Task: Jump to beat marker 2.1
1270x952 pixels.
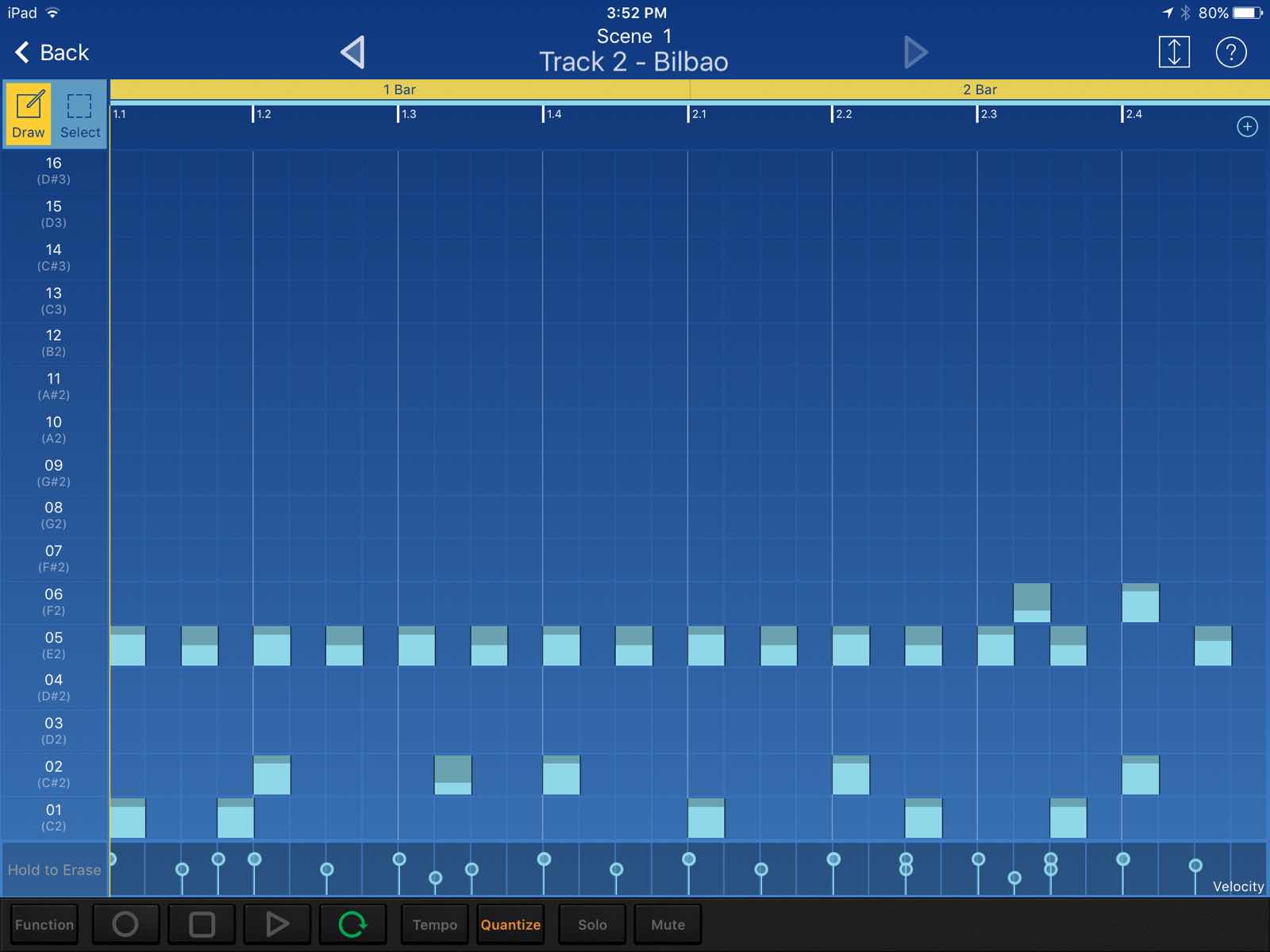Action: tap(698, 114)
